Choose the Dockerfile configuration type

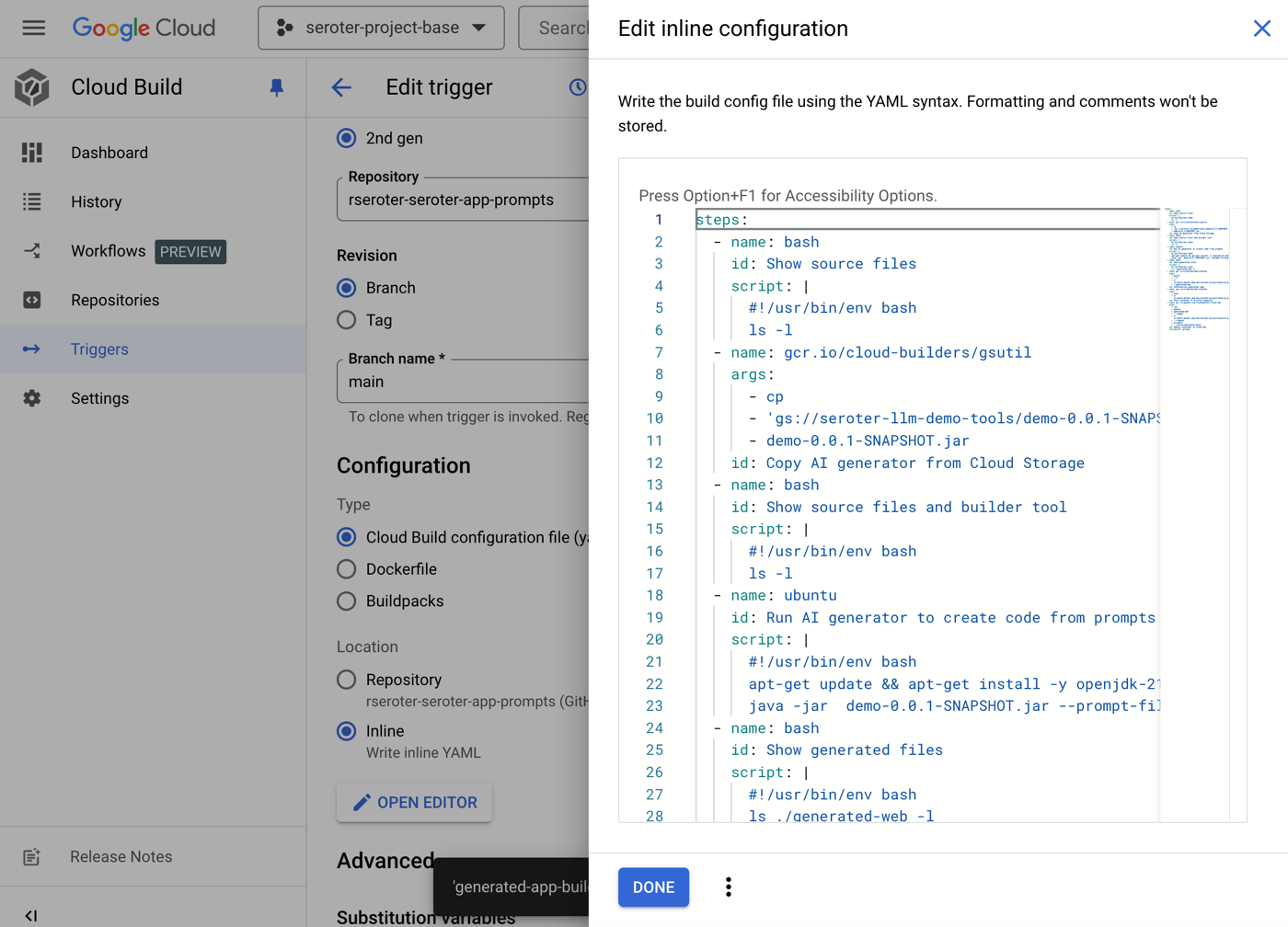pyautogui.click(x=347, y=569)
